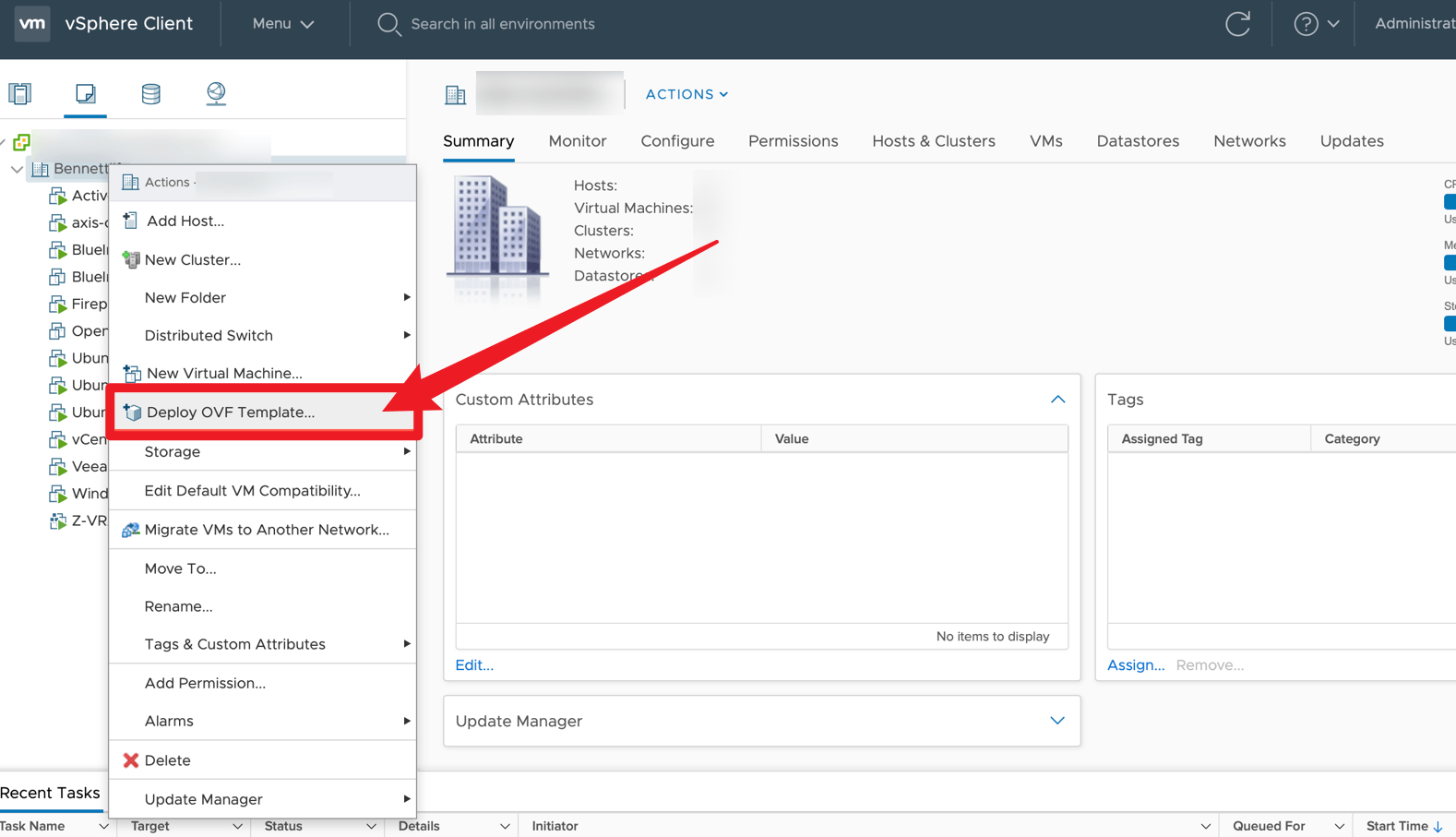The height and width of the screenshot is (837, 1456).
Task: Focus the Search in all environments field
Action: click(x=503, y=24)
